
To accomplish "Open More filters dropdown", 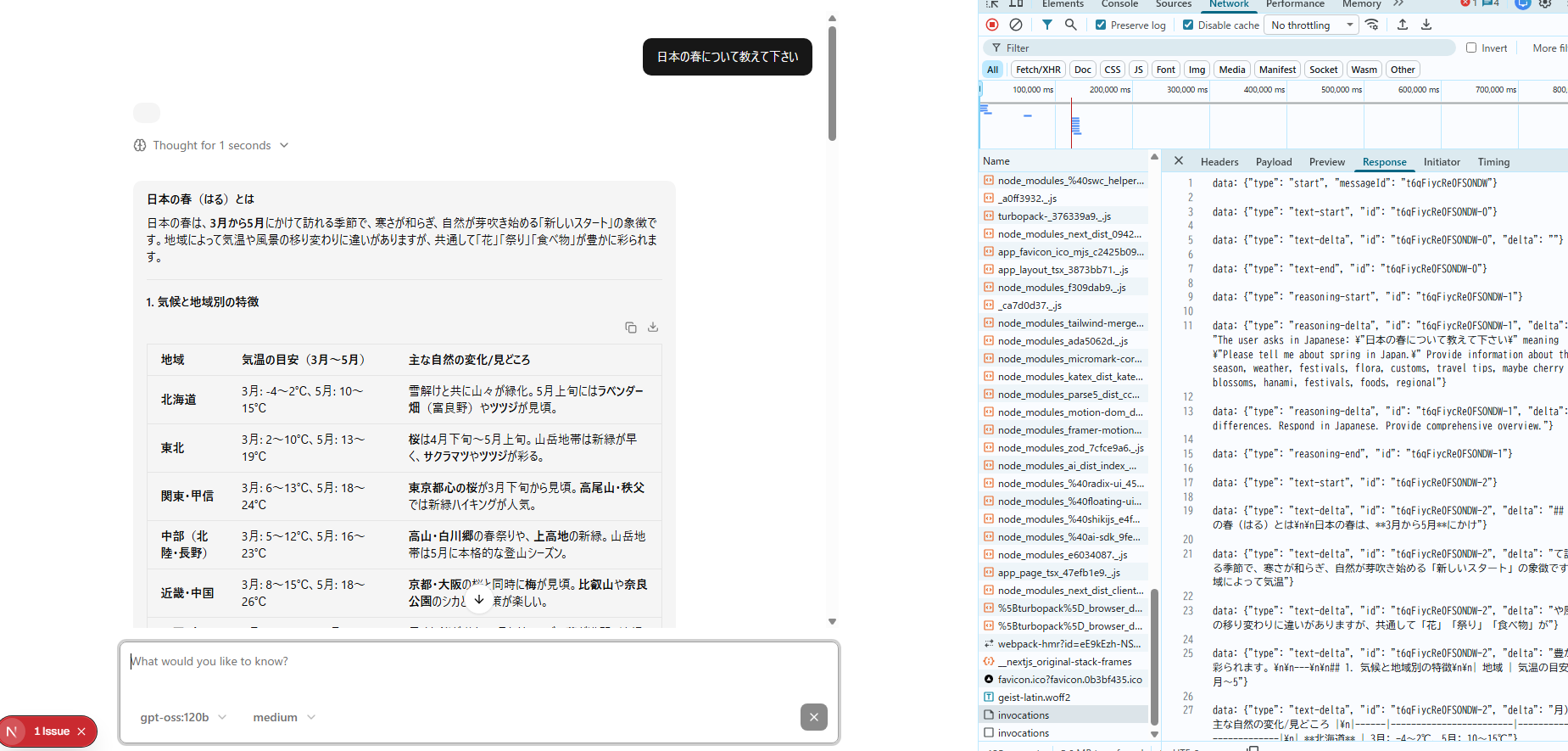I will (1550, 48).
